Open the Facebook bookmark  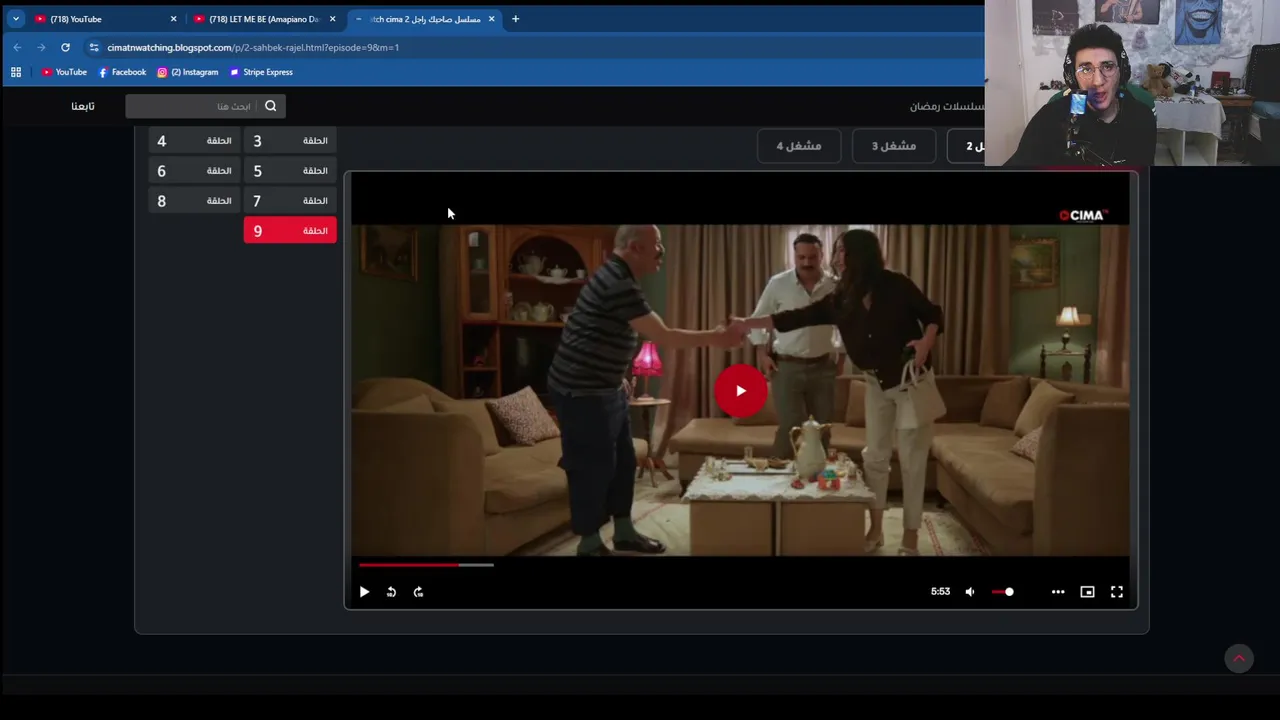pos(122,72)
